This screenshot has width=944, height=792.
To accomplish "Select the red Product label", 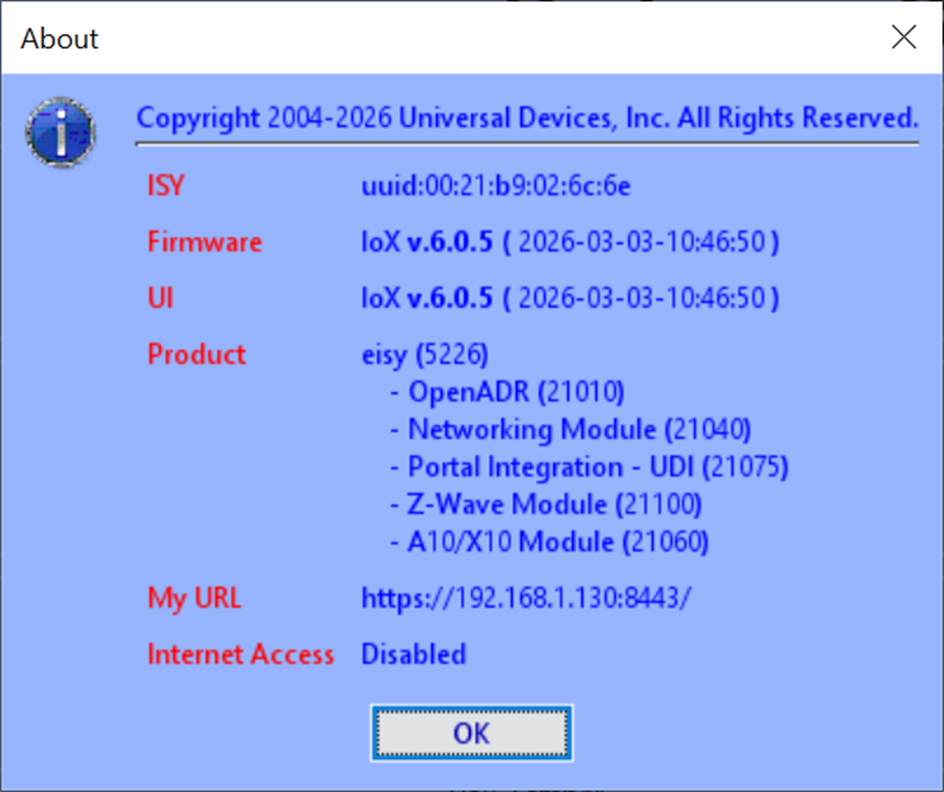I will tap(196, 354).
